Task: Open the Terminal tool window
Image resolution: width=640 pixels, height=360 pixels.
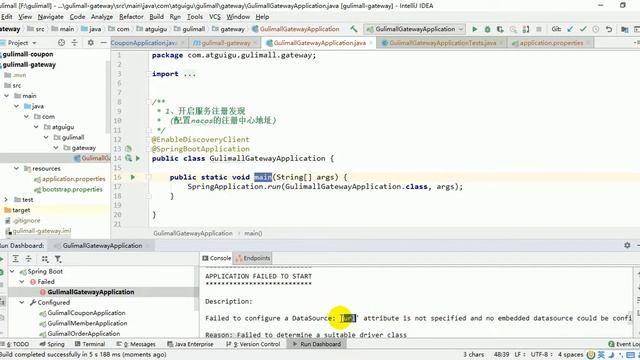Action: pos(90,344)
